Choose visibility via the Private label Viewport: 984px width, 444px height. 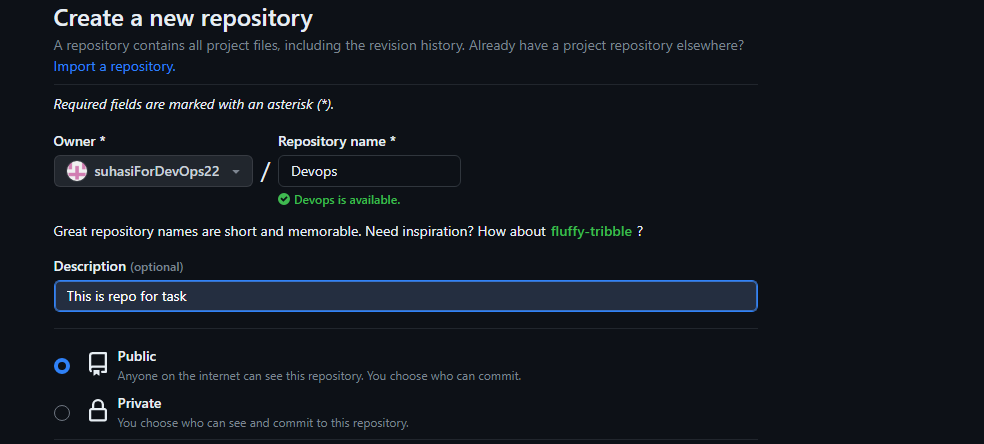139,403
